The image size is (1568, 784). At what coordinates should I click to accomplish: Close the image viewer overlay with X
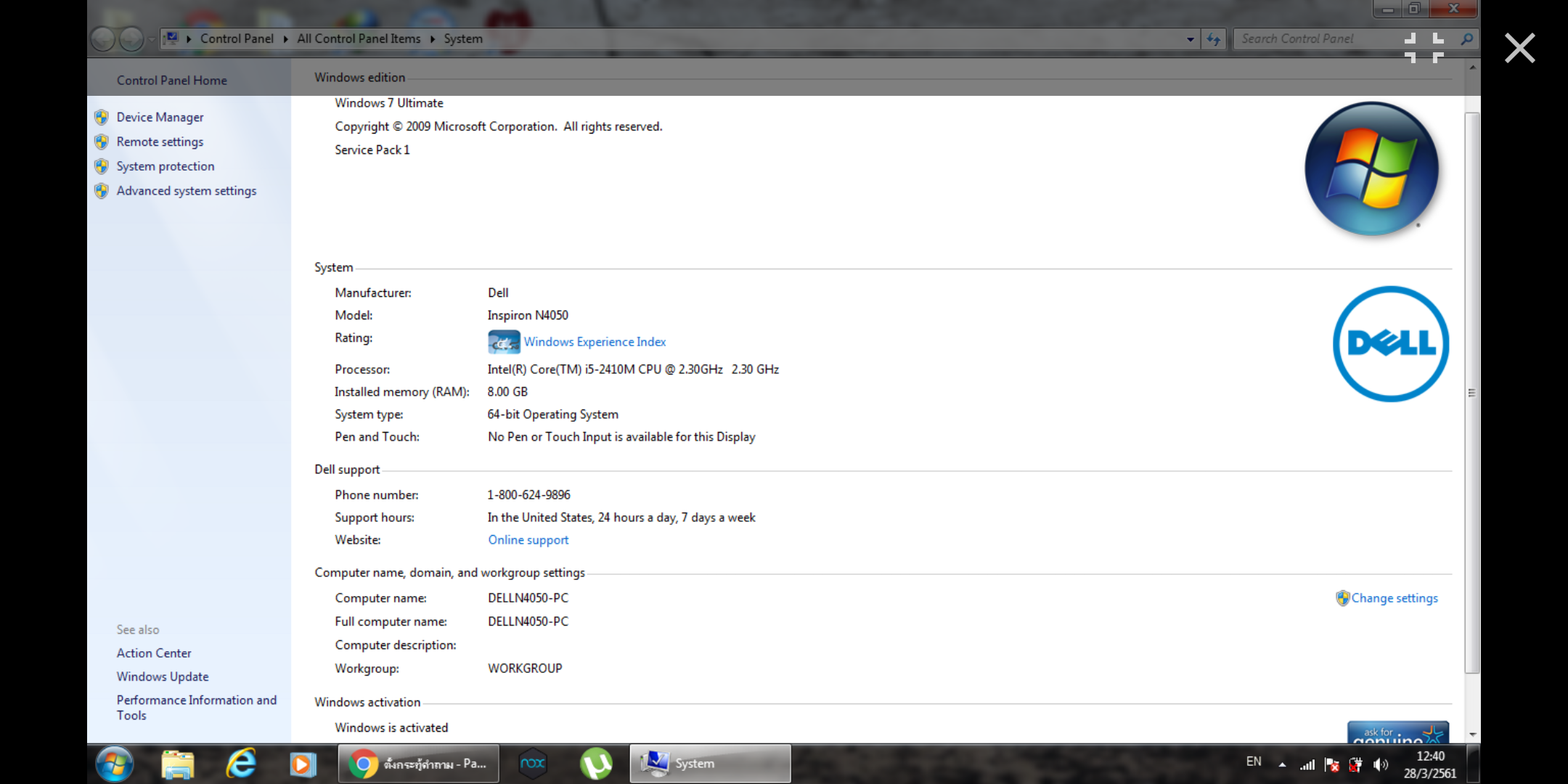click(x=1519, y=49)
